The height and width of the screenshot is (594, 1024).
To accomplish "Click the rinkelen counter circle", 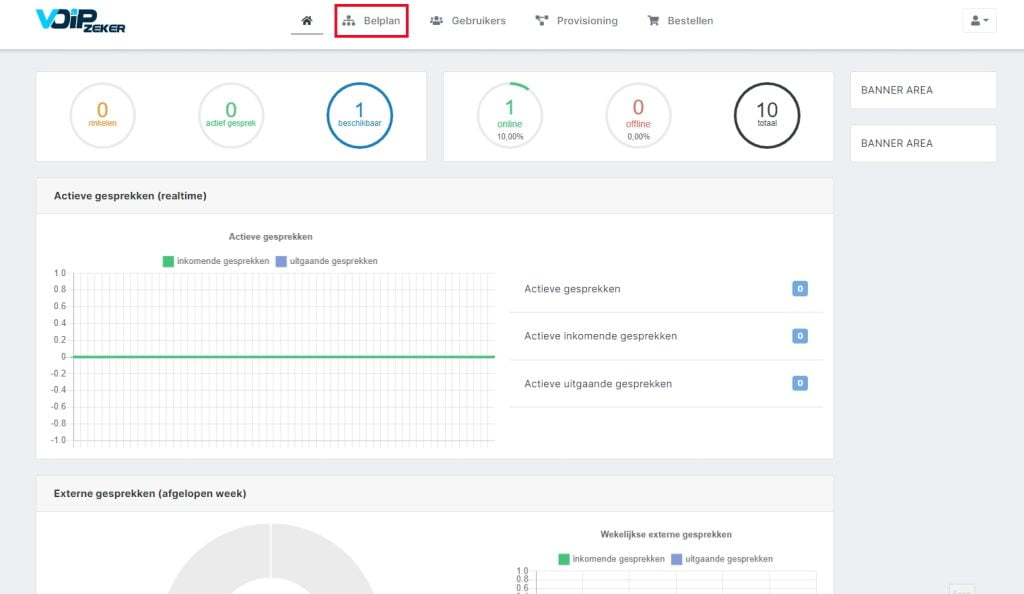I will pyautogui.click(x=103, y=116).
